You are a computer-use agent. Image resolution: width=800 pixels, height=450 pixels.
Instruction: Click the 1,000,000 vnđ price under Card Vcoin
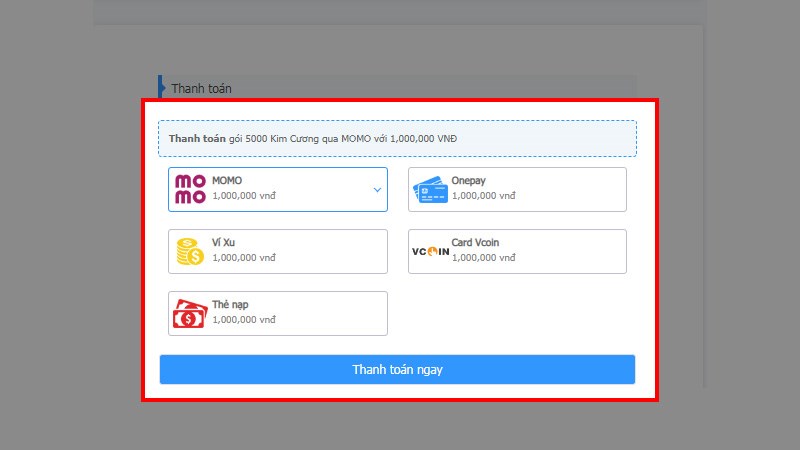(484, 258)
